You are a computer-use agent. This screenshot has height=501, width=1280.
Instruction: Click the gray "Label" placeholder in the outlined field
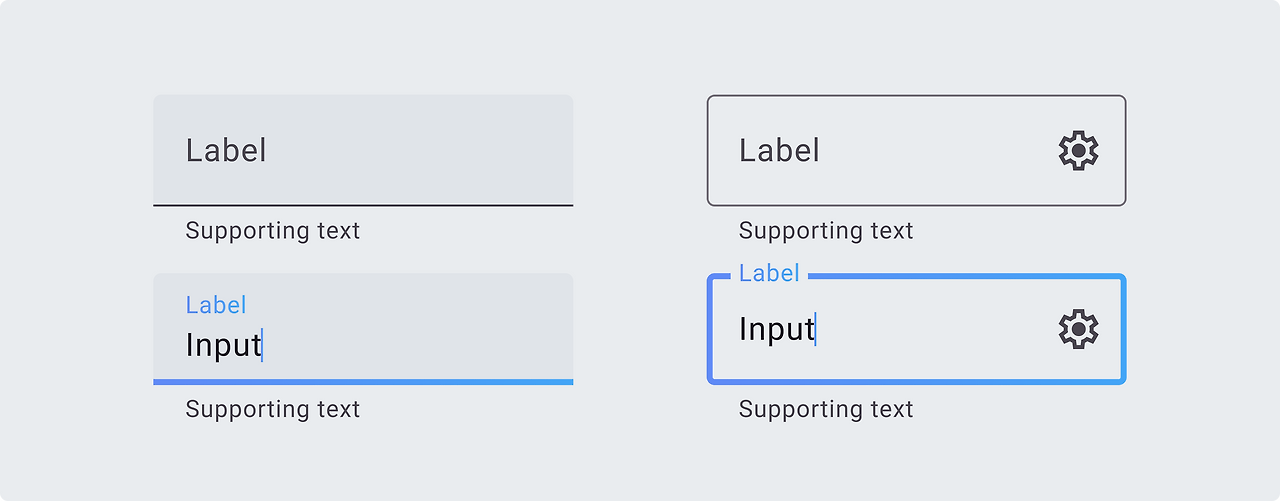coord(779,151)
